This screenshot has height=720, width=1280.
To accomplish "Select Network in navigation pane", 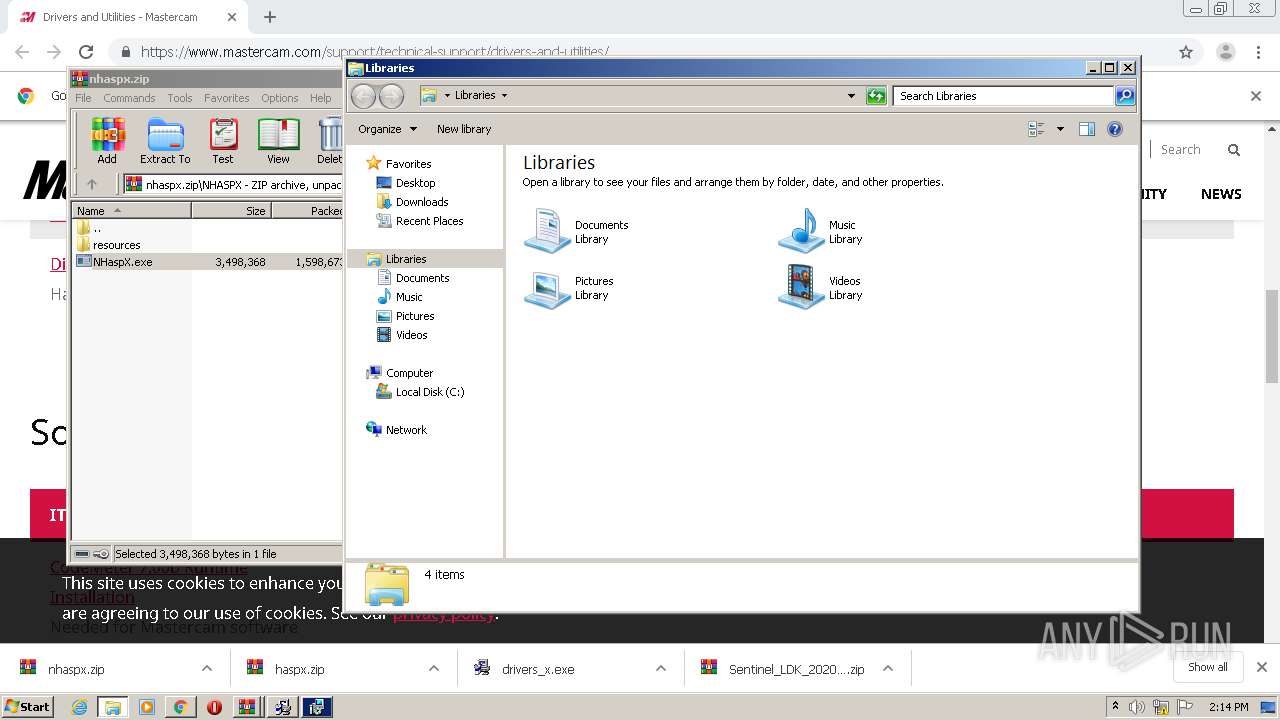I will (406, 430).
